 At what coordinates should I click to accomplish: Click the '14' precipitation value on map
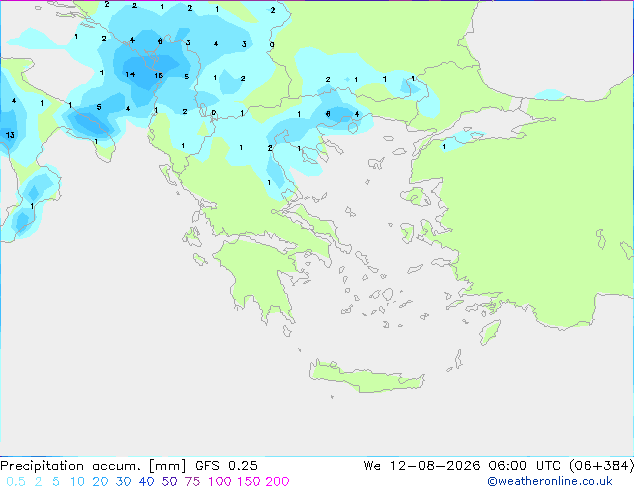(130, 74)
